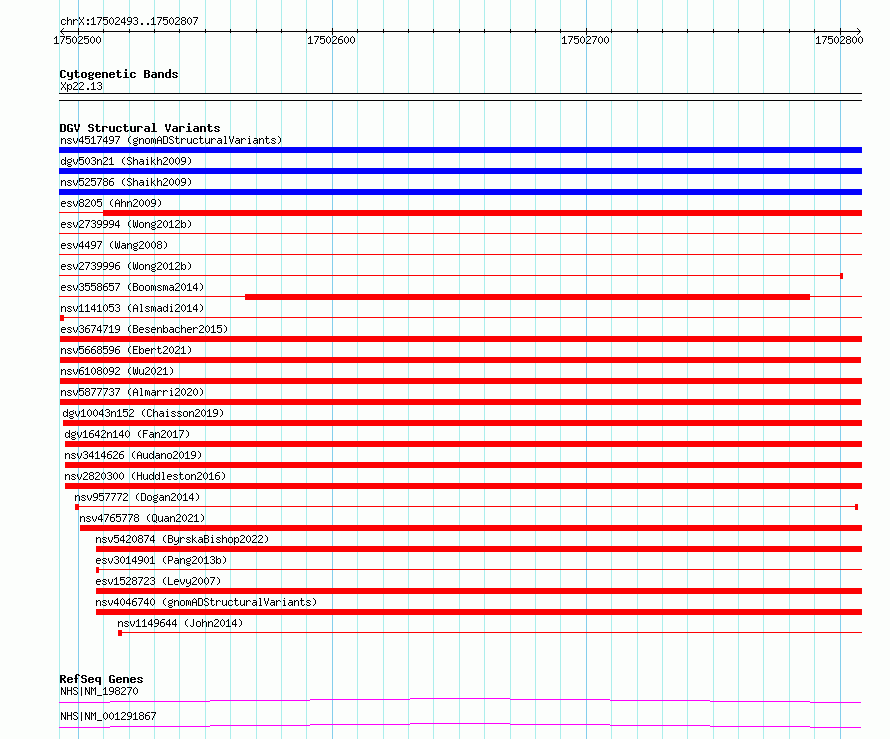890x739 pixels.
Task: Click the red bar under esv8205
Action: [482, 213]
